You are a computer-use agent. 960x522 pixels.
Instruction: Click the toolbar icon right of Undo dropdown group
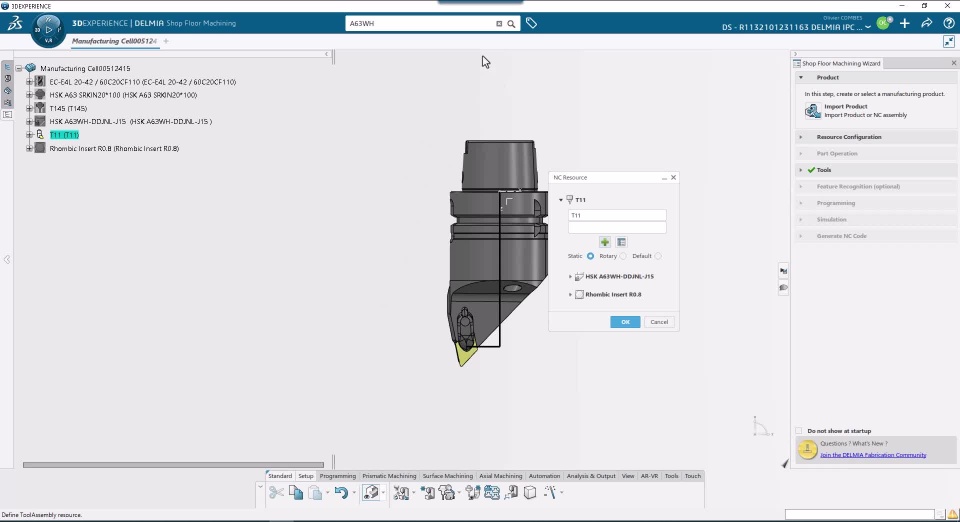pyautogui.click(x=370, y=492)
